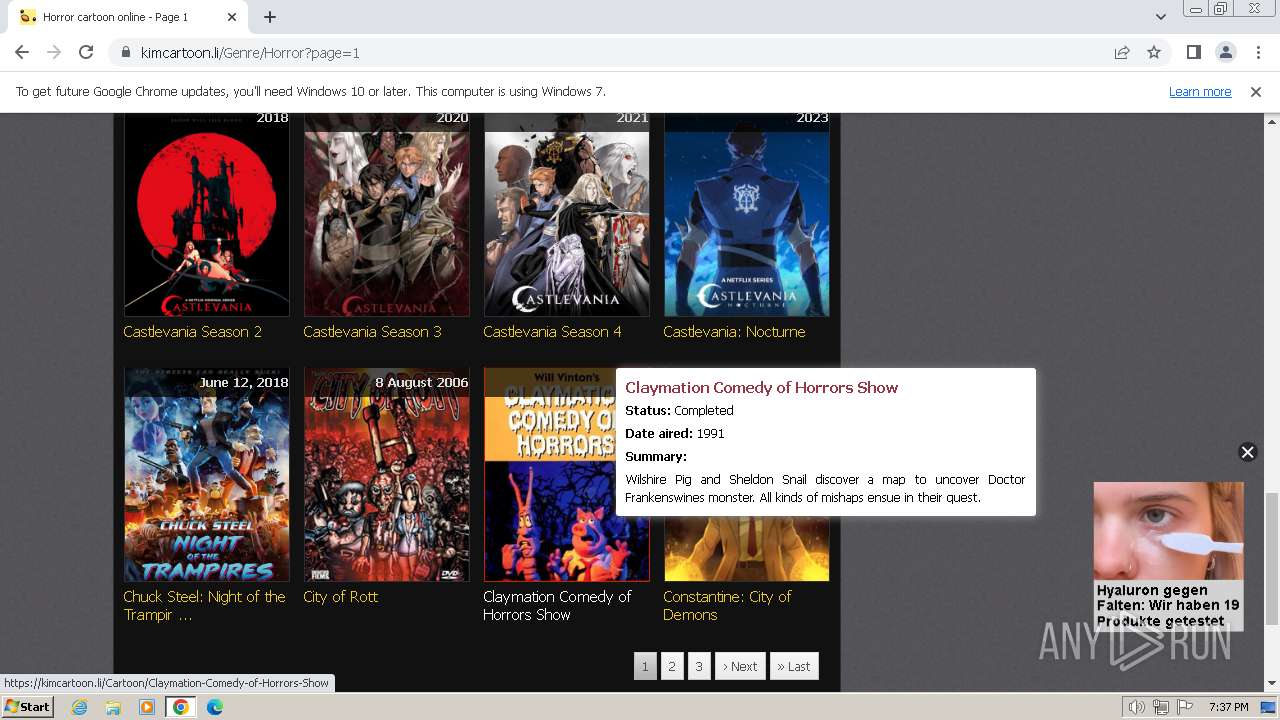The width and height of the screenshot is (1280, 720).
Task: Open the Castlevania Season 2 poster
Action: coord(207,215)
